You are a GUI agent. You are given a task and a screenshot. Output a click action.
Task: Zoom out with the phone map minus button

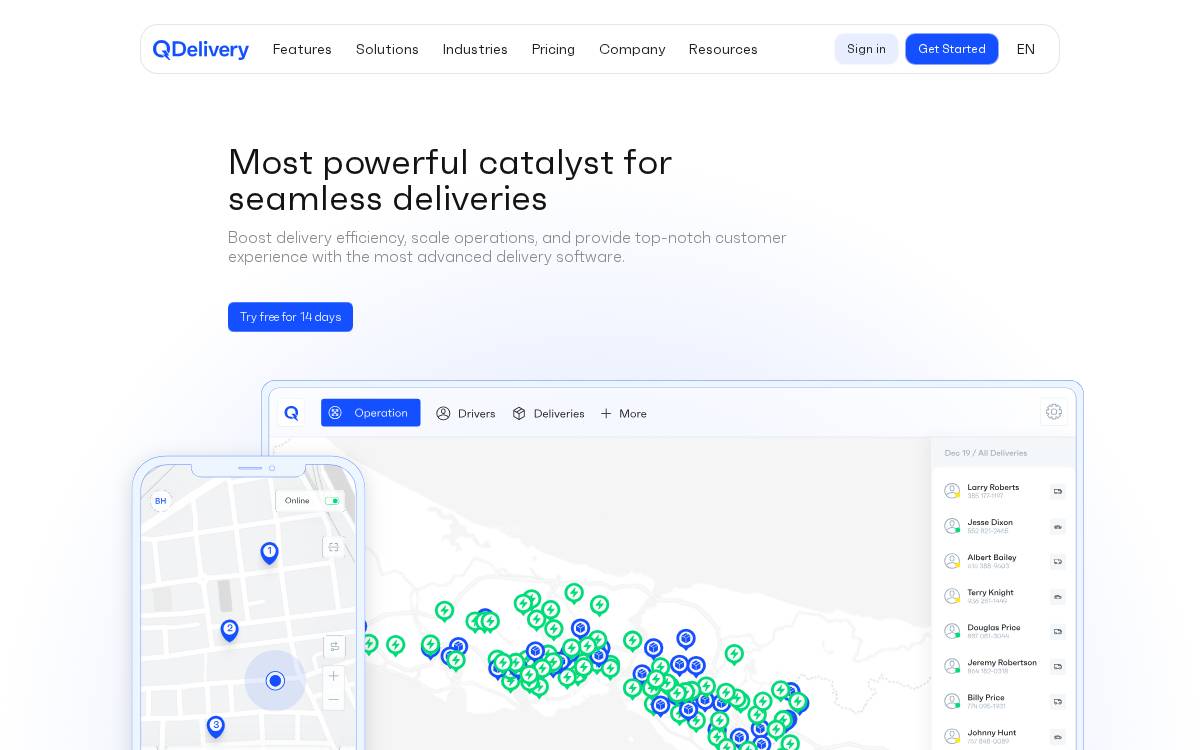[334, 699]
